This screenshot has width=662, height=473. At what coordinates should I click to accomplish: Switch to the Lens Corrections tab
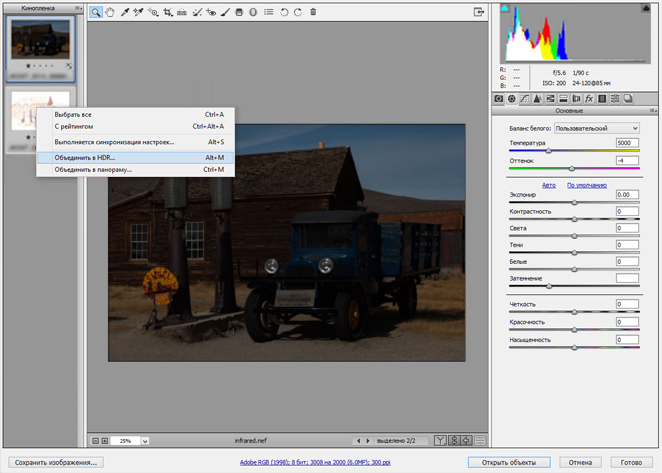(x=576, y=99)
